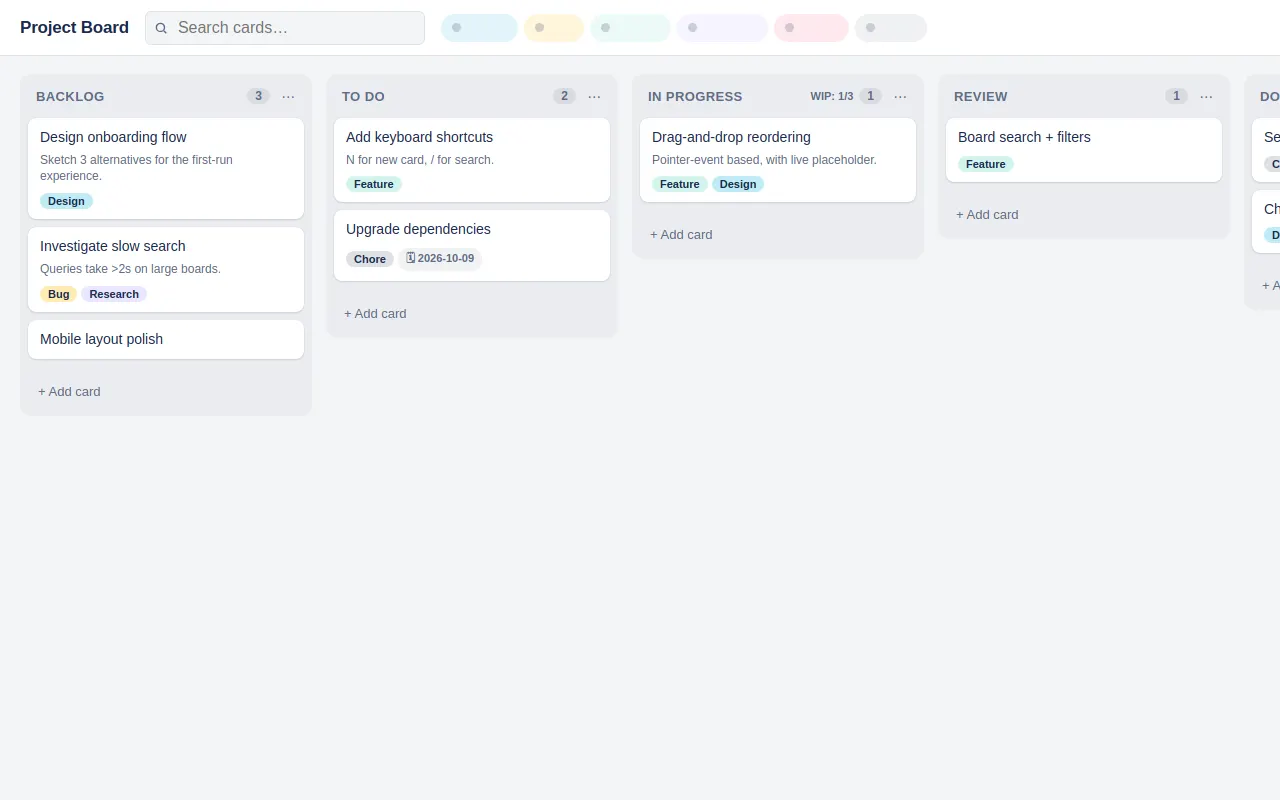Viewport: 1280px width, 800px height.
Task: Click the Design tag on Drag-and-drop reordering
Action: [x=738, y=184]
